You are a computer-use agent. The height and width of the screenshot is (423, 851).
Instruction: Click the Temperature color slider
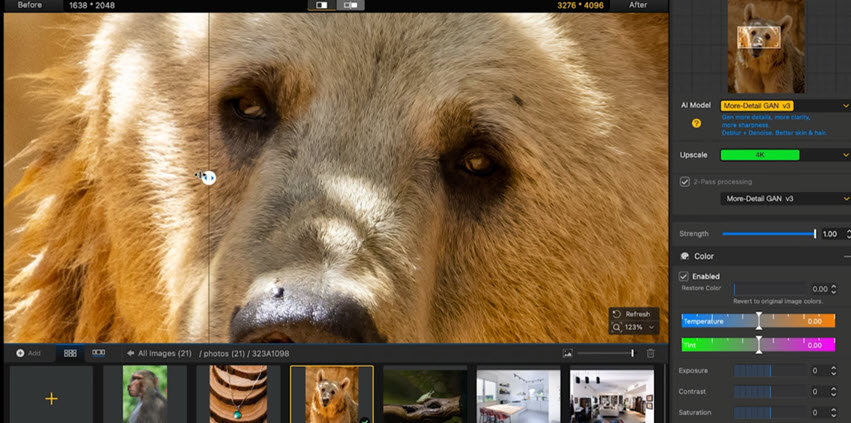758,321
